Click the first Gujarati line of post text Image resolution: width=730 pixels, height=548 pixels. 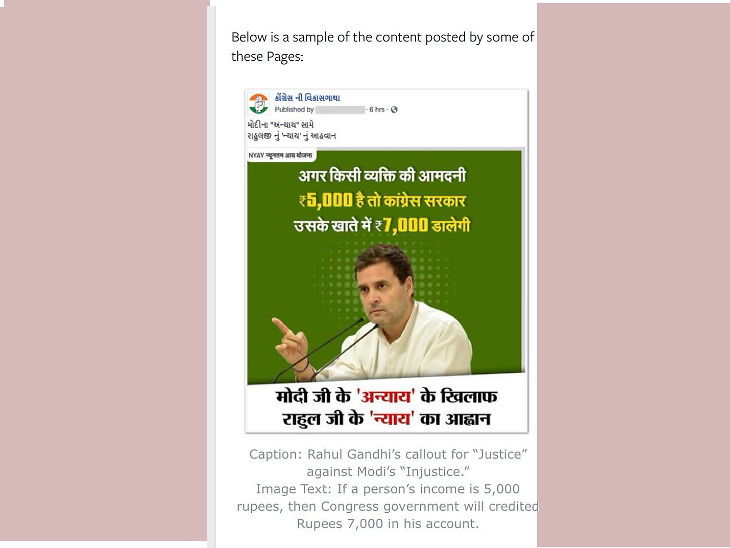click(x=281, y=125)
